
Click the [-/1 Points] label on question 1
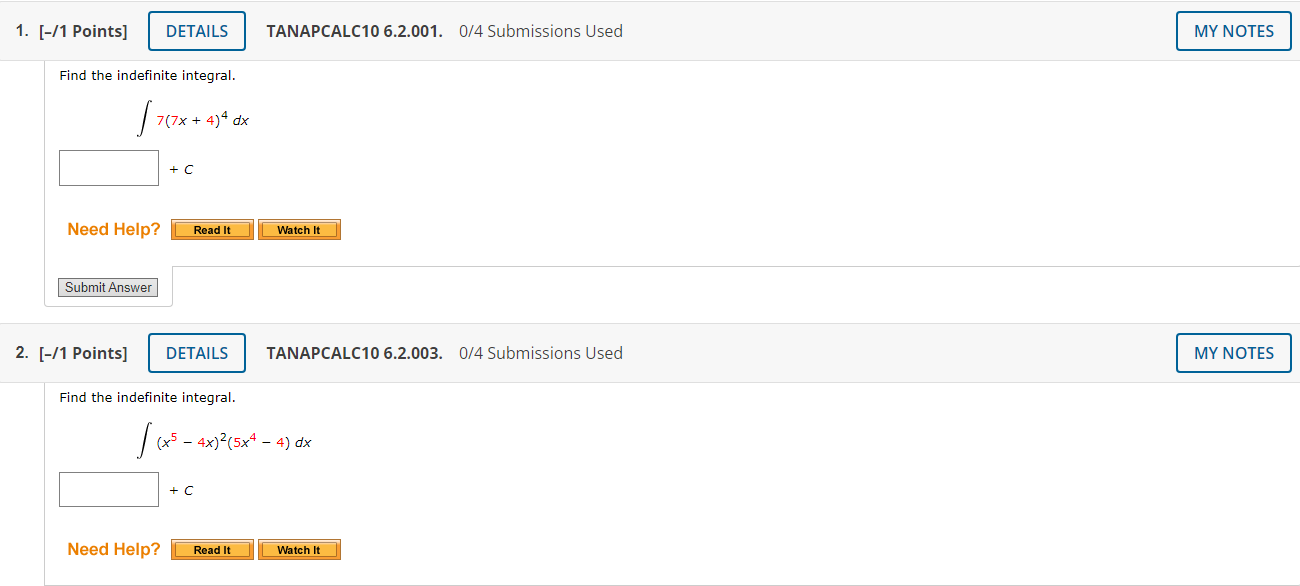click(x=83, y=30)
